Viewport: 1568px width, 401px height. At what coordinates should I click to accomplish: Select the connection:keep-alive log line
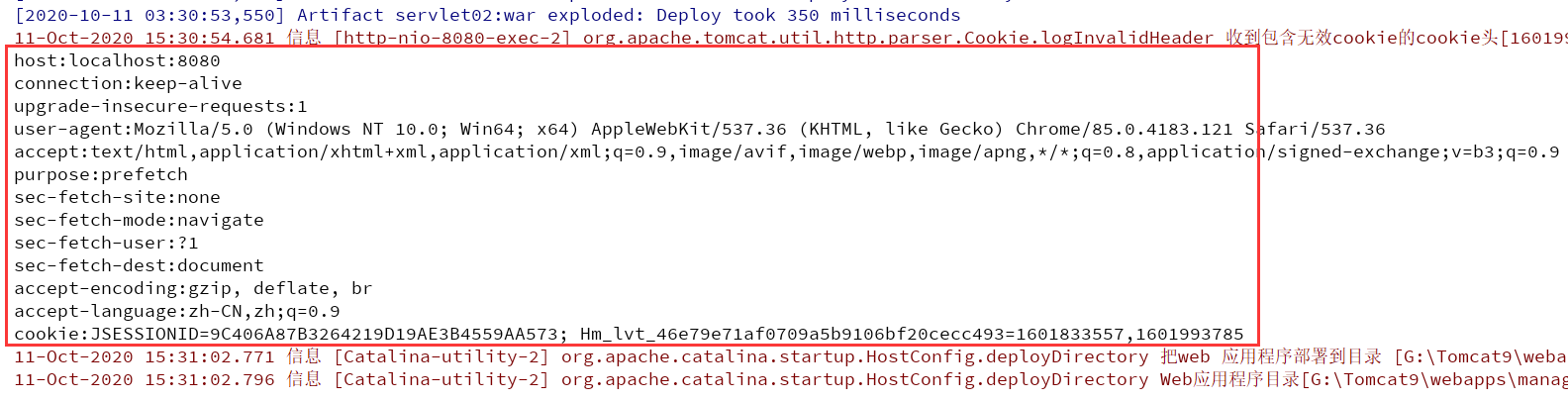point(128,83)
